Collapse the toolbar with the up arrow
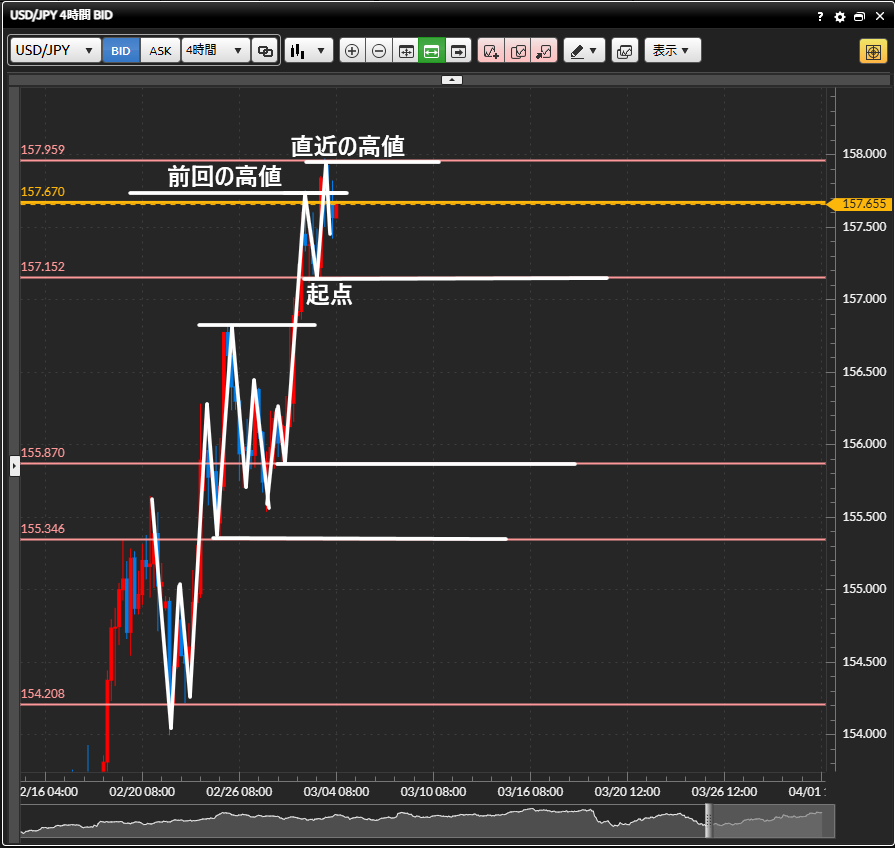895x848 pixels. coord(452,79)
